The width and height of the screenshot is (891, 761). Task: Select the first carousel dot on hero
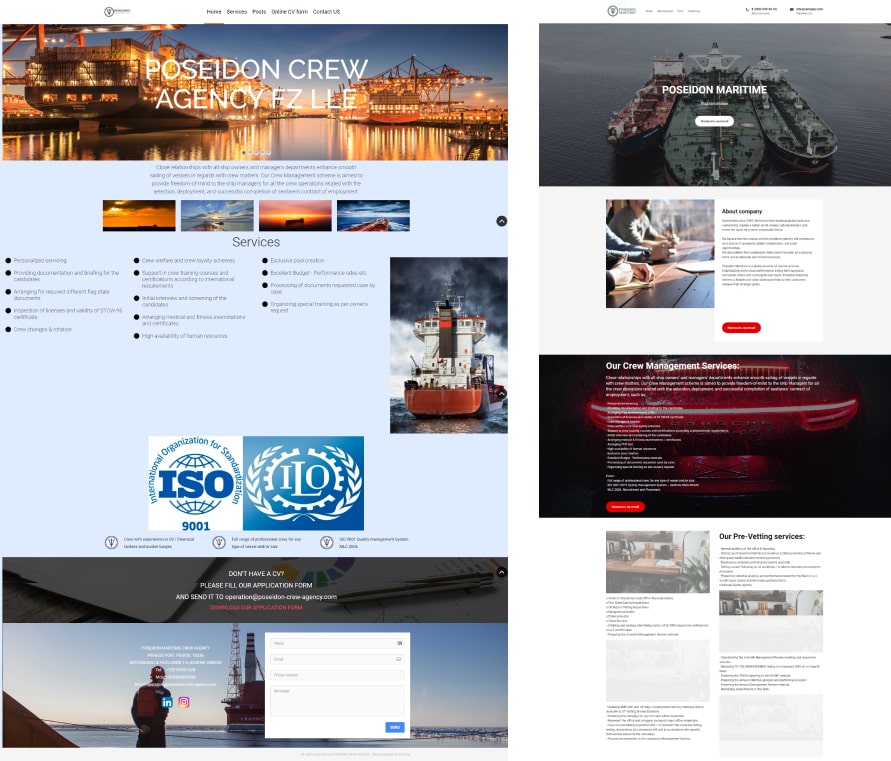coord(245,153)
